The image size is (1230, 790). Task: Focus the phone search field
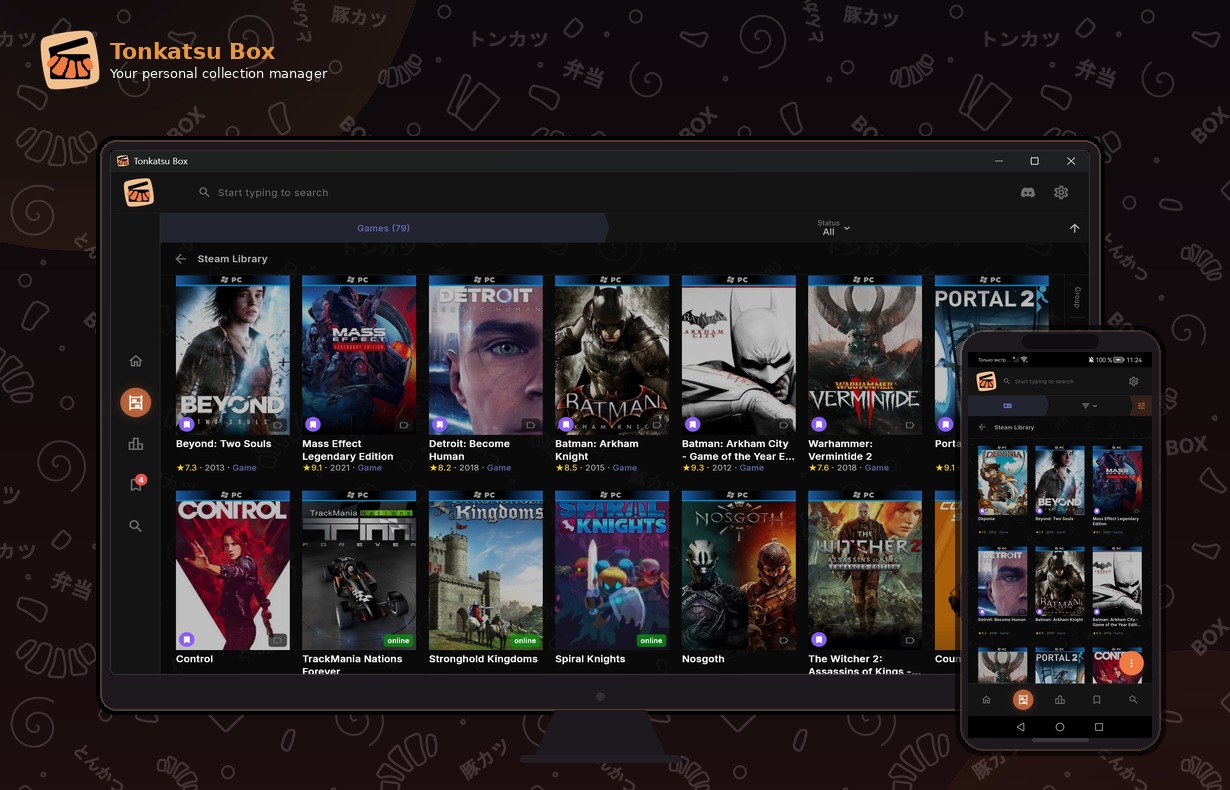coord(1060,381)
